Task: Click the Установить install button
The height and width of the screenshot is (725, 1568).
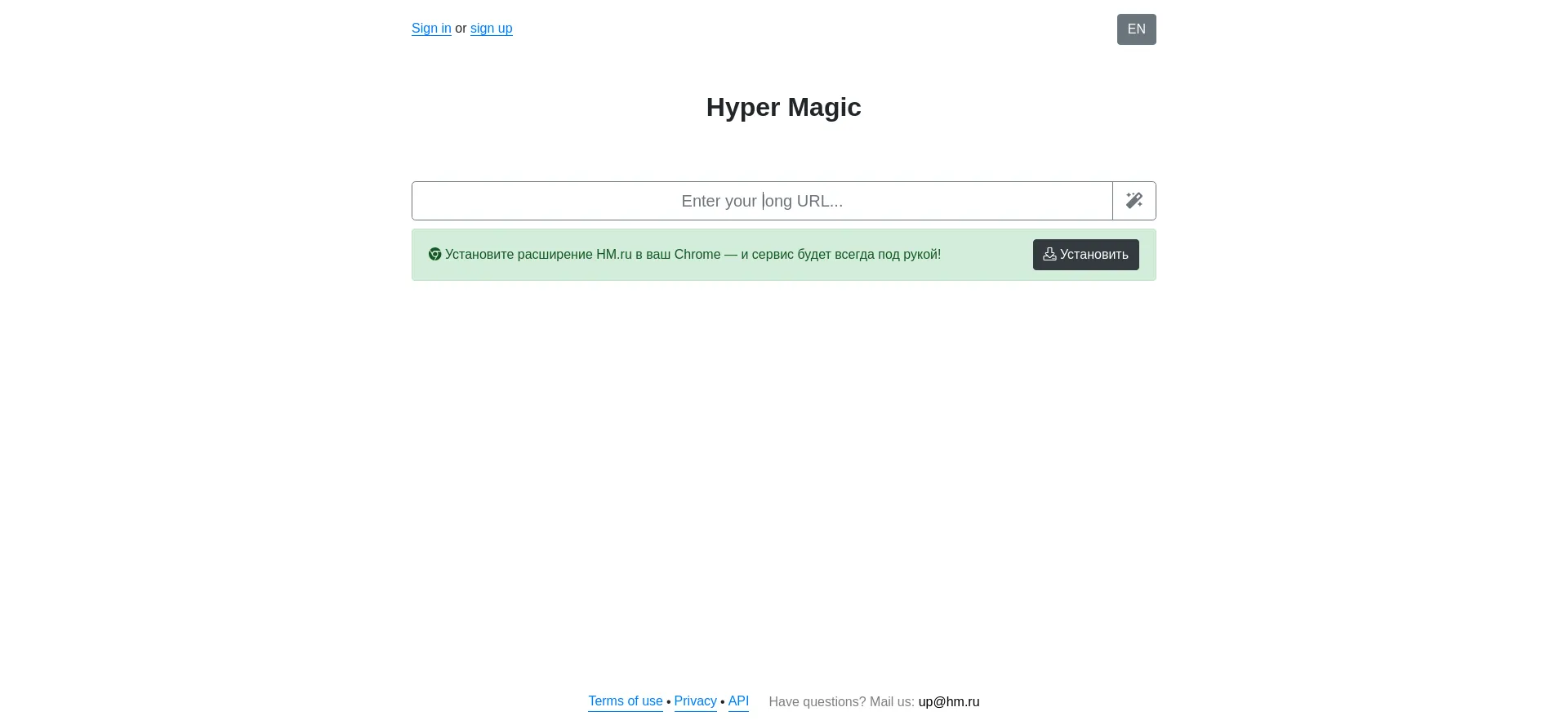Action: (1086, 255)
